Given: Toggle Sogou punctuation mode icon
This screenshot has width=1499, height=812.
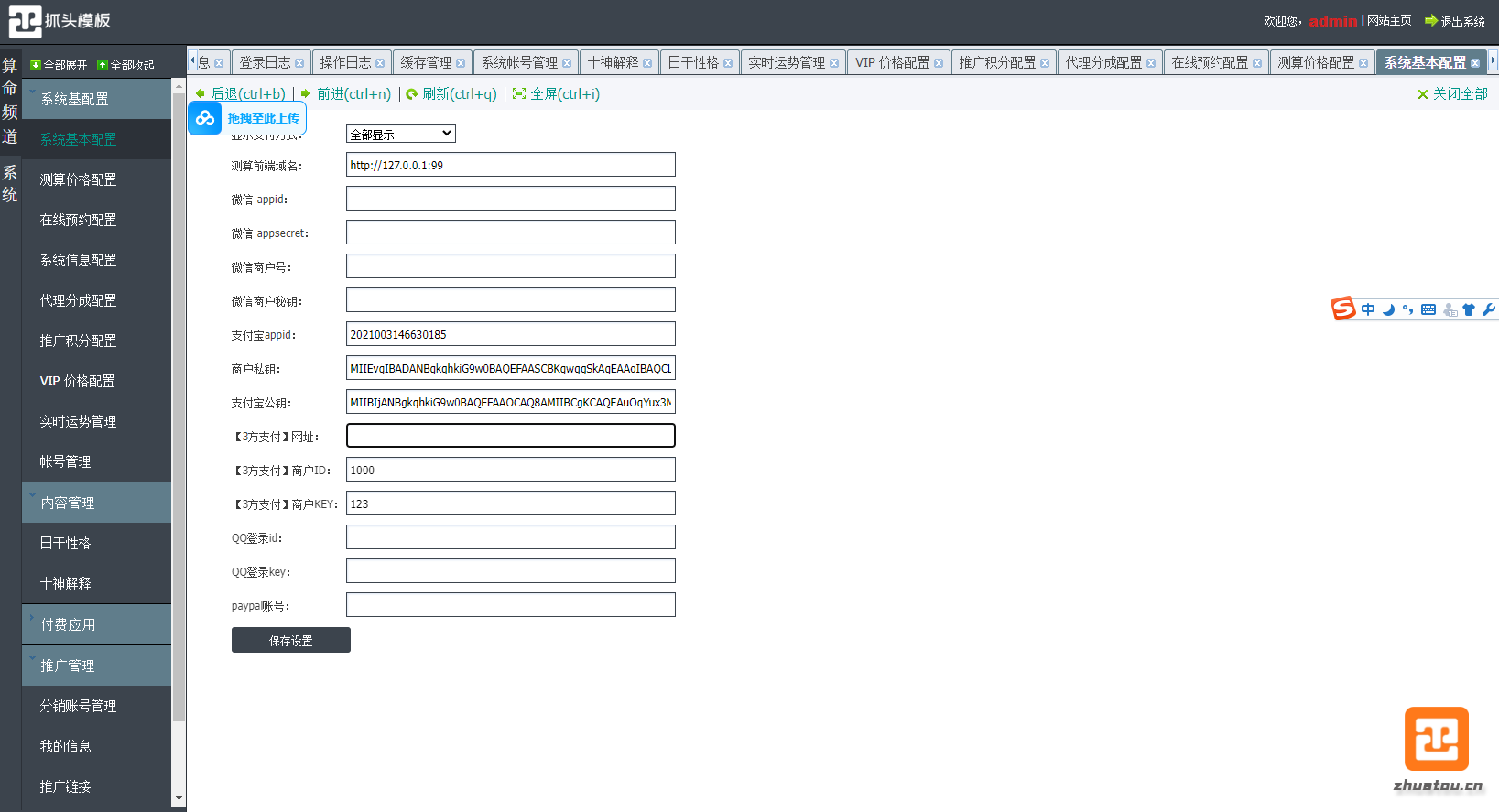Looking at the screenshot, I should coord(1407,309).
